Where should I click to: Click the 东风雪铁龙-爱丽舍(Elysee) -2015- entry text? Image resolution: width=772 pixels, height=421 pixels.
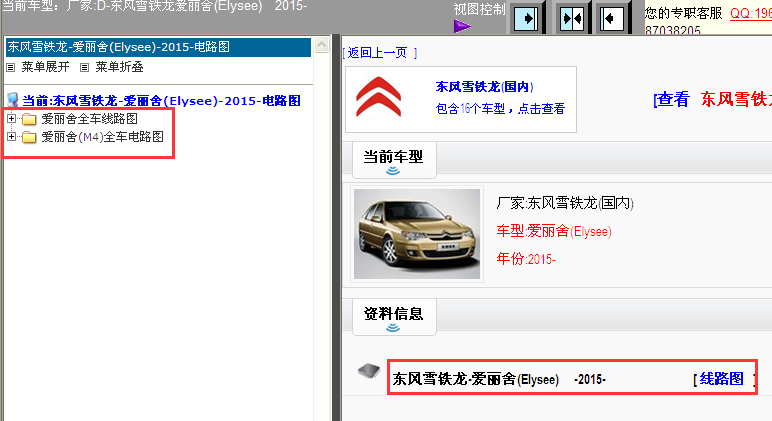499,379
